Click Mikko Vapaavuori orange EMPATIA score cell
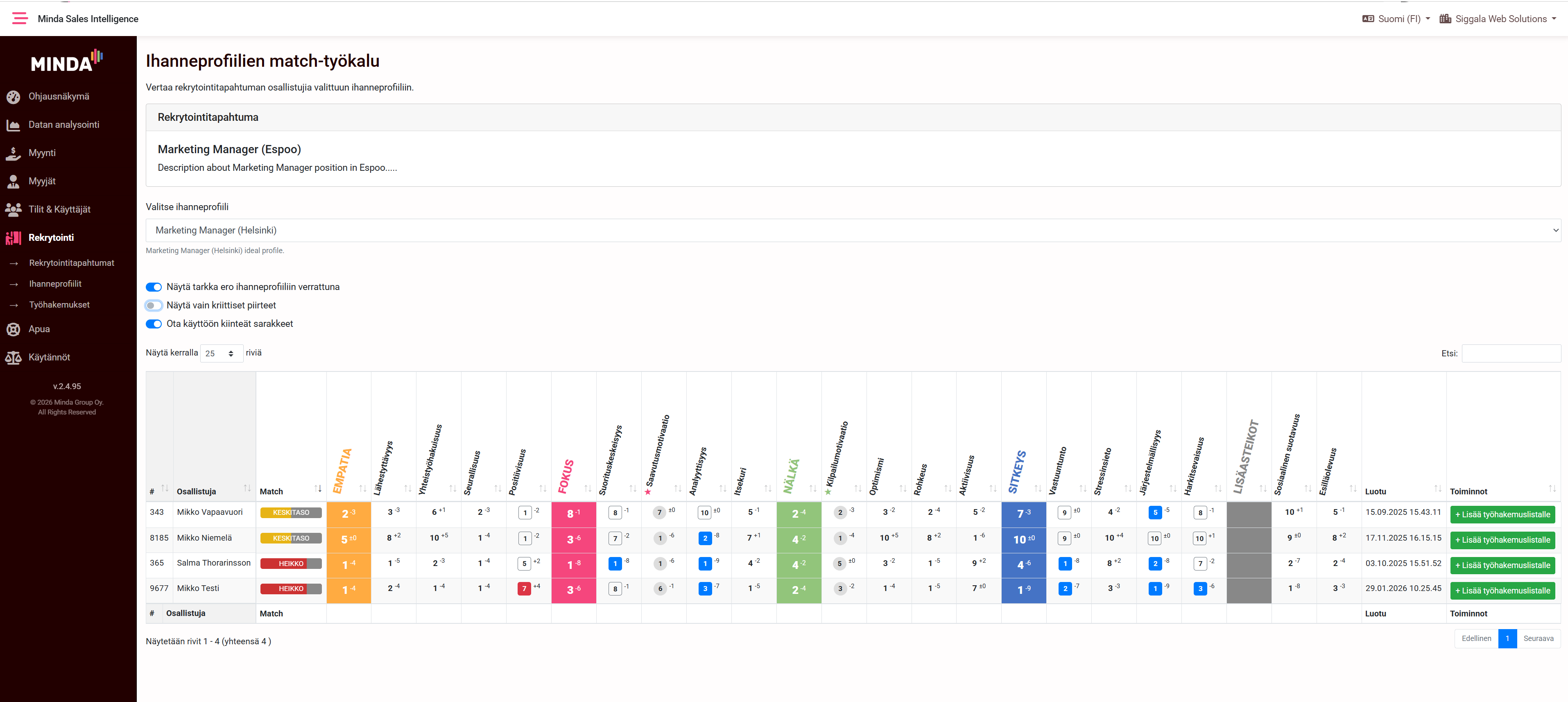Image resolution: width=1568 pixels, height=702 pixels. click(349, 514)
